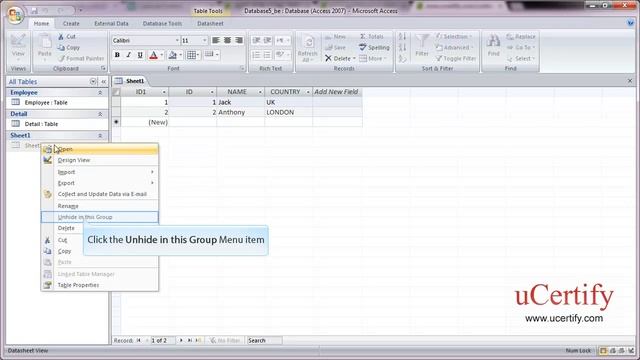This screenshot has height=360, width=640.
Task: Choose Collect and Update Data via E-mail
Action: tap(100, 194)
